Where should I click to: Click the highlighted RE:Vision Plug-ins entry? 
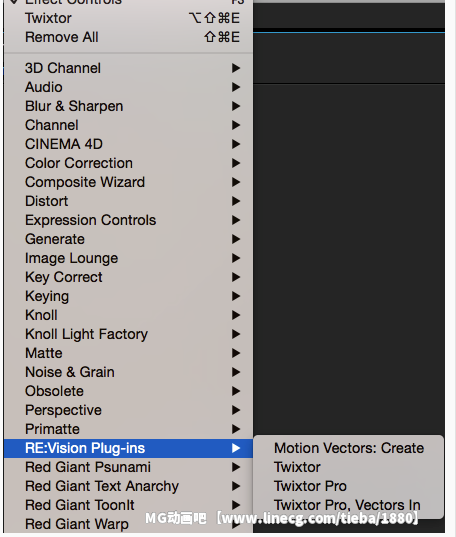point(128,448)
